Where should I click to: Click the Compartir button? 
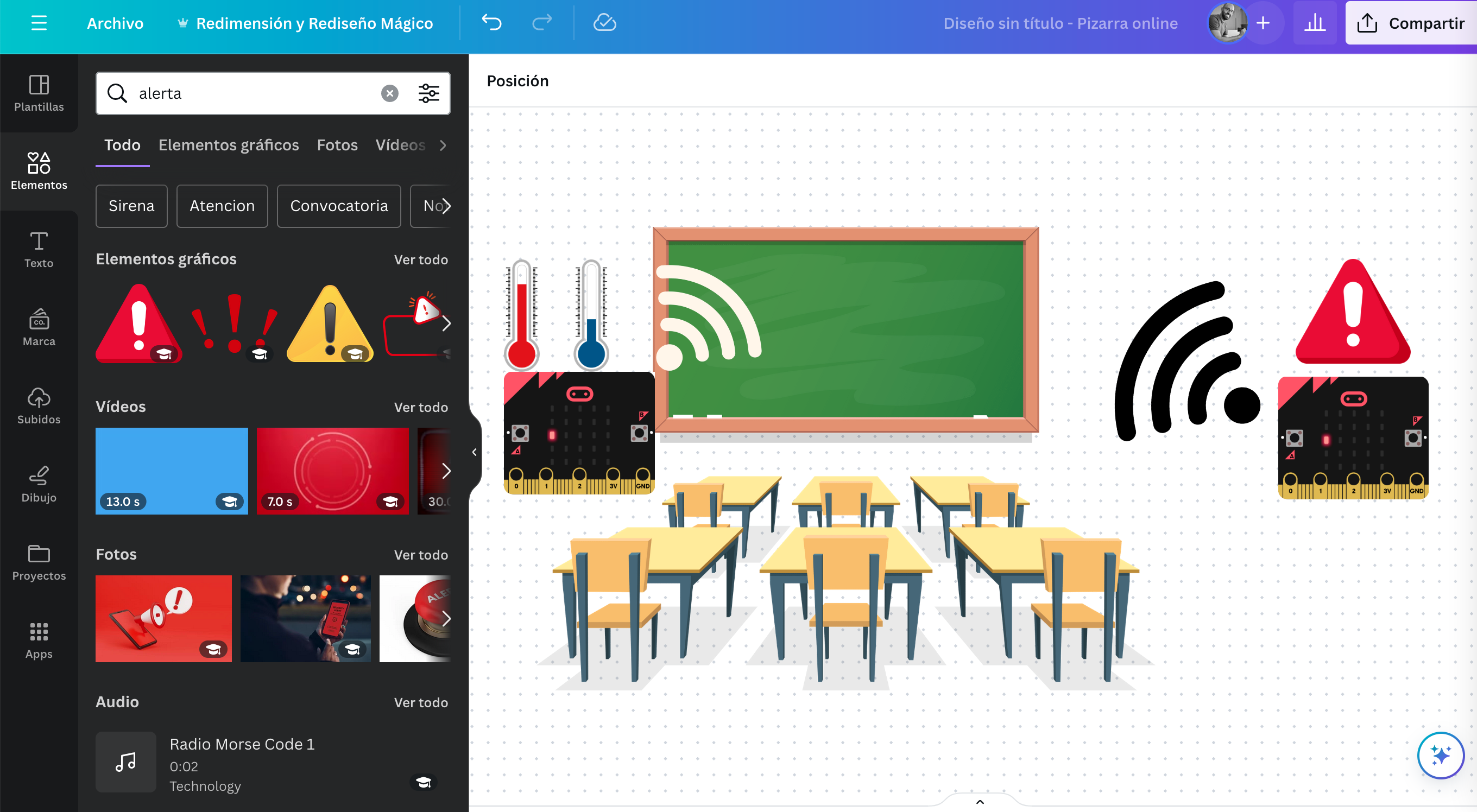[x=1411, y=23]
